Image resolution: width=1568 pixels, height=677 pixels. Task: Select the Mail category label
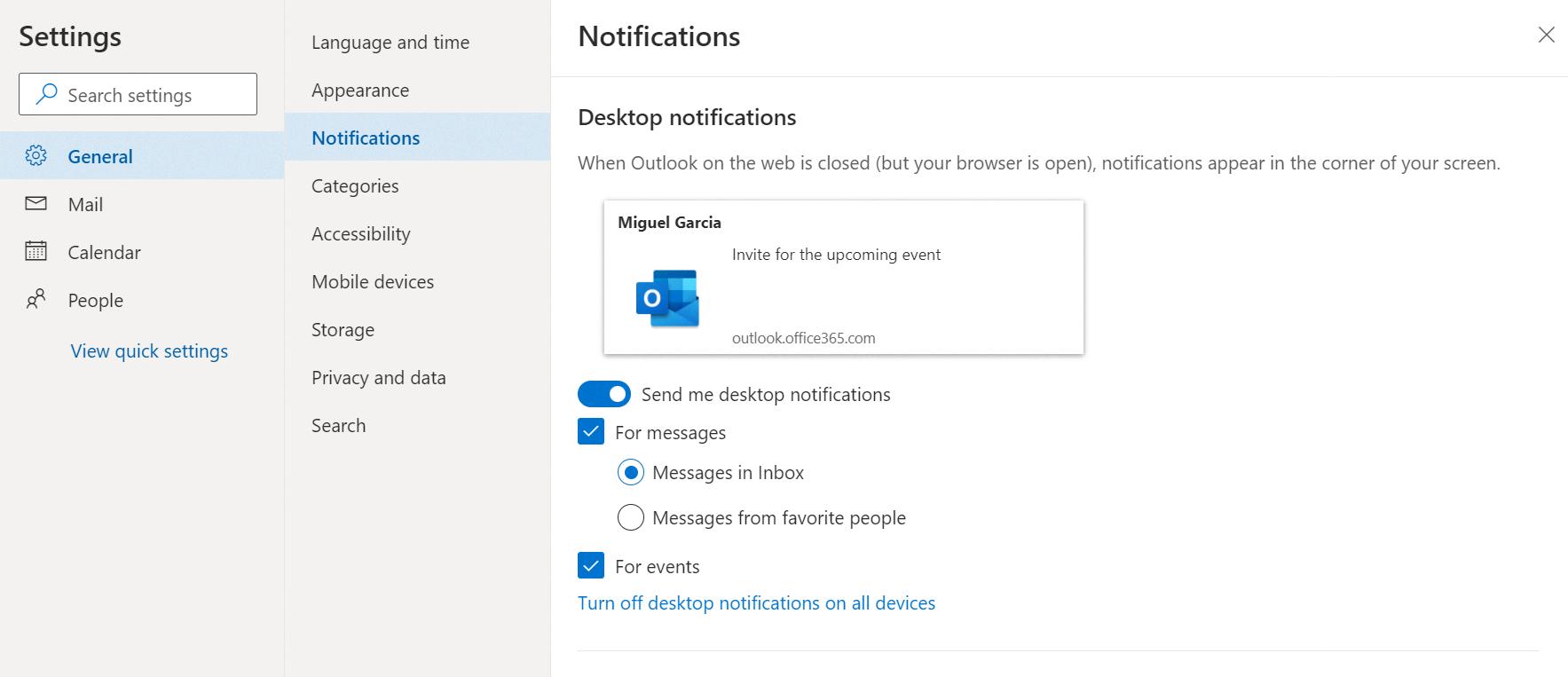coord(85,204)
